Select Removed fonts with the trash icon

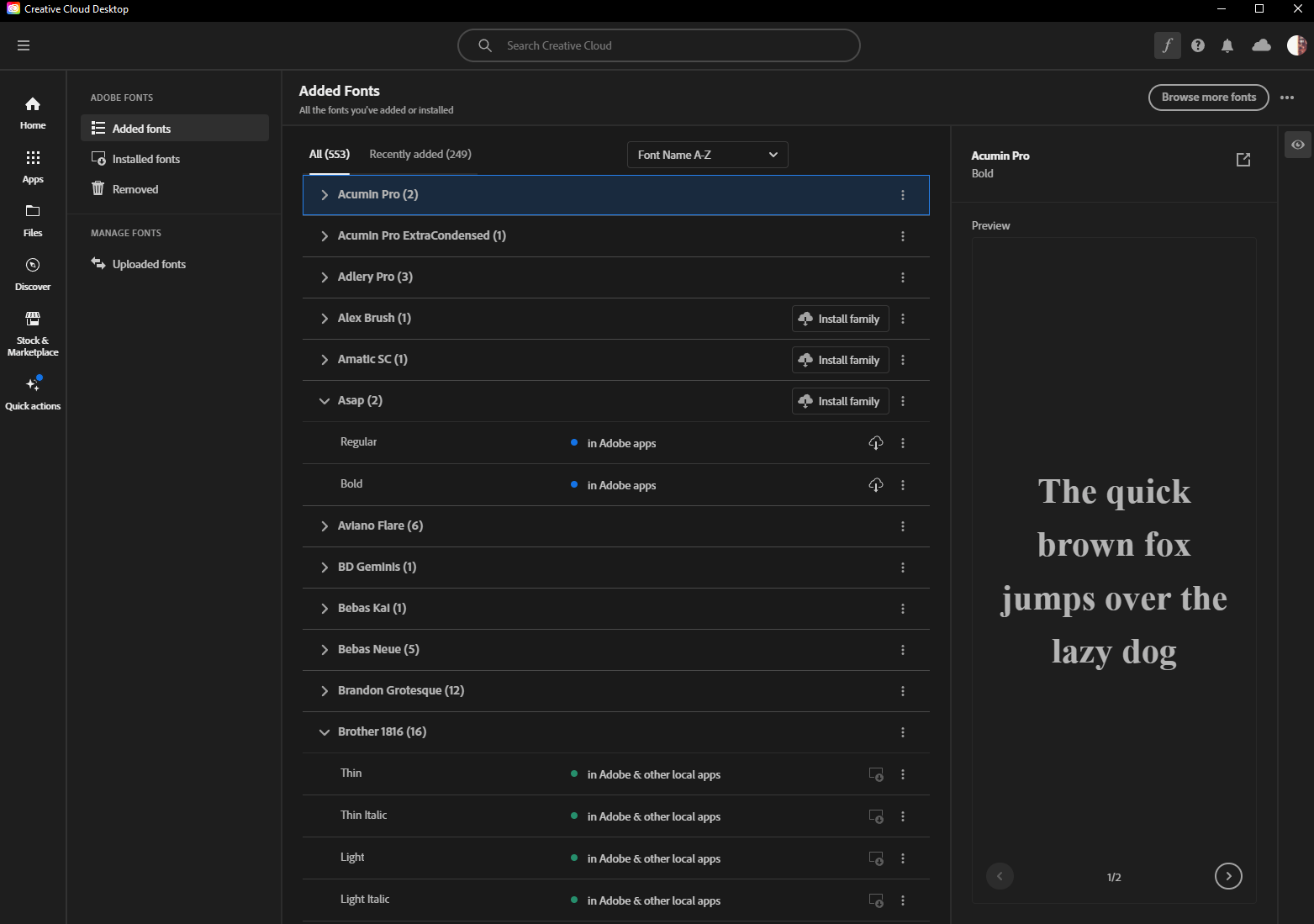click(135, 188)
